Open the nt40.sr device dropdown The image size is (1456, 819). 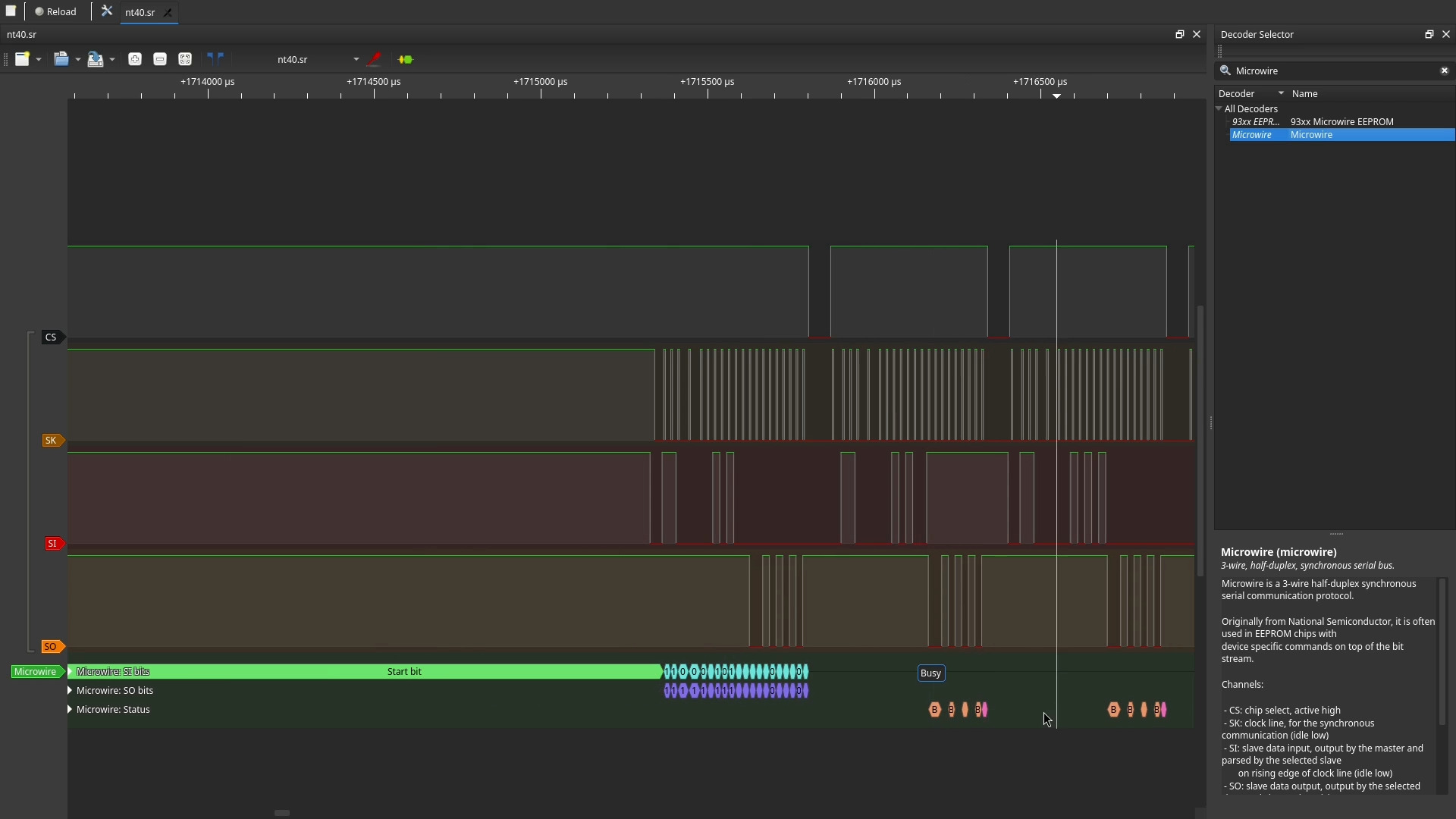click(356, 59)
